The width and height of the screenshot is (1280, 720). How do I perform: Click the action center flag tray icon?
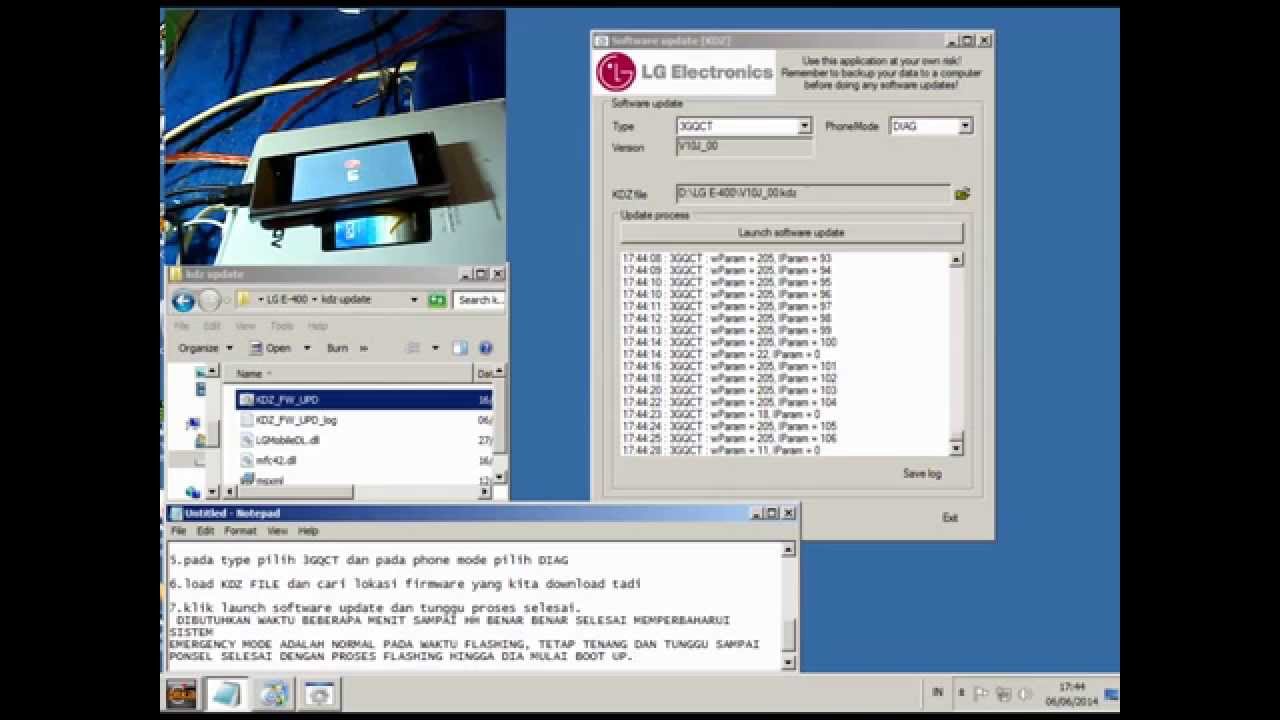[x=982, y=693]
